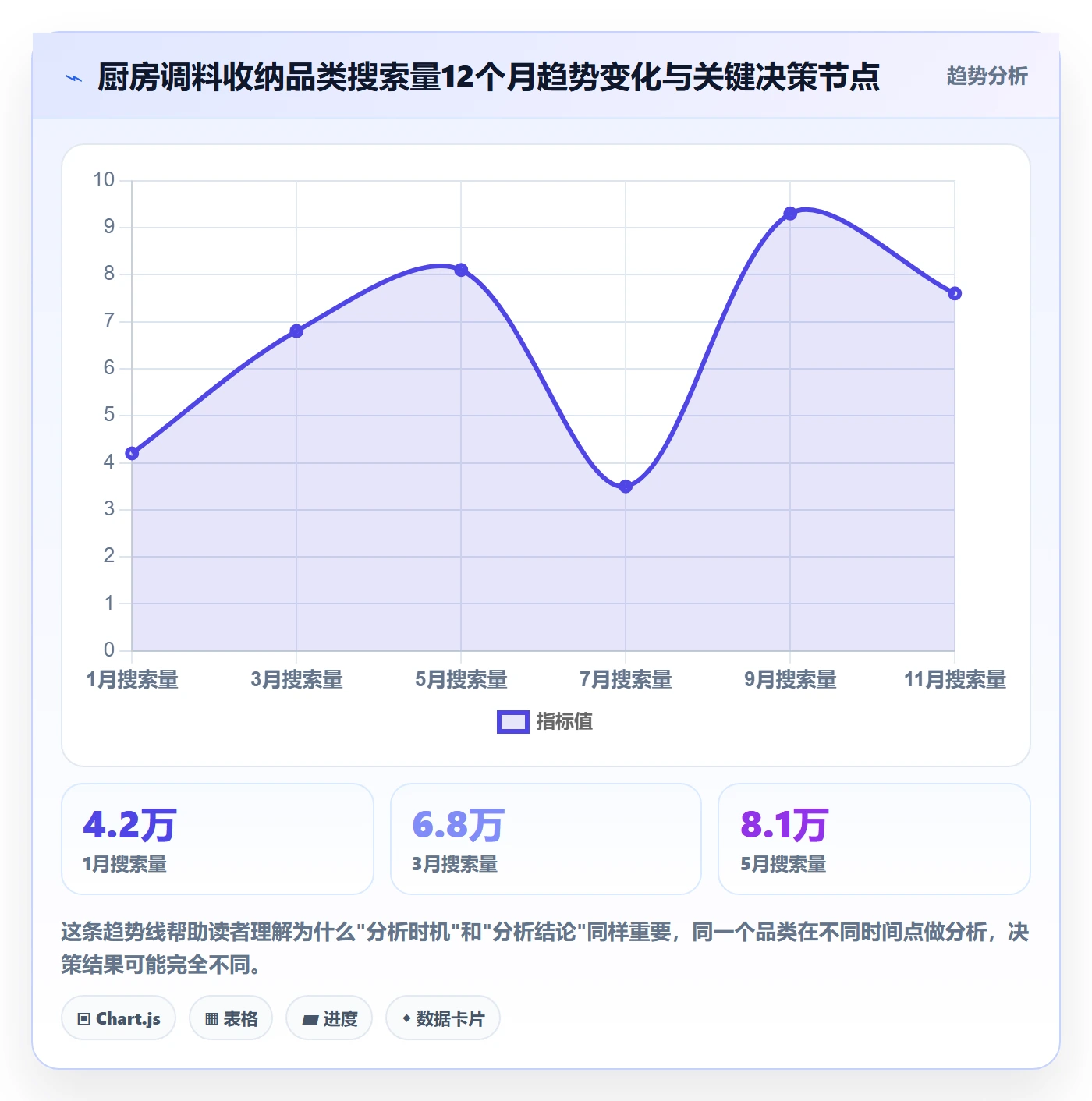Open the 6.8万 3月搜索量 stat card
Image resolution: width=1092 pixels, height=1101 pixels.
point(546,839)
